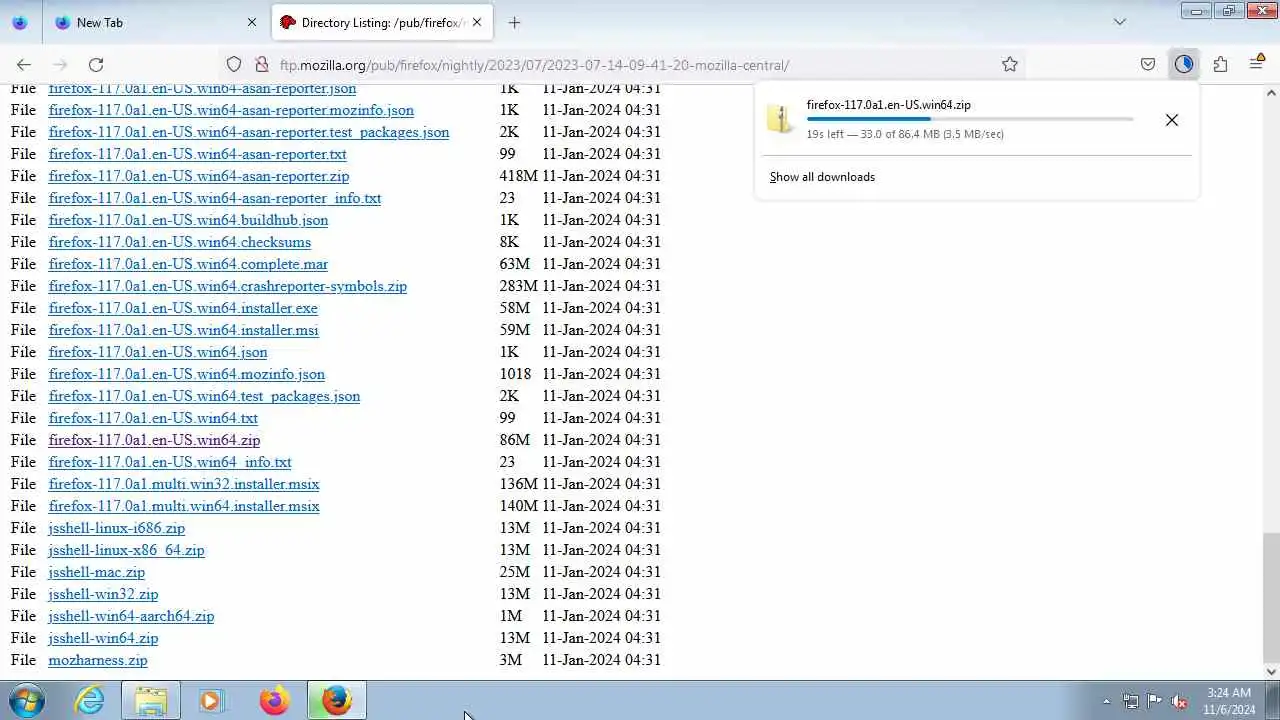Click the muted volume tray icon
This screenshot has height=720, width=1280.
1180,701
